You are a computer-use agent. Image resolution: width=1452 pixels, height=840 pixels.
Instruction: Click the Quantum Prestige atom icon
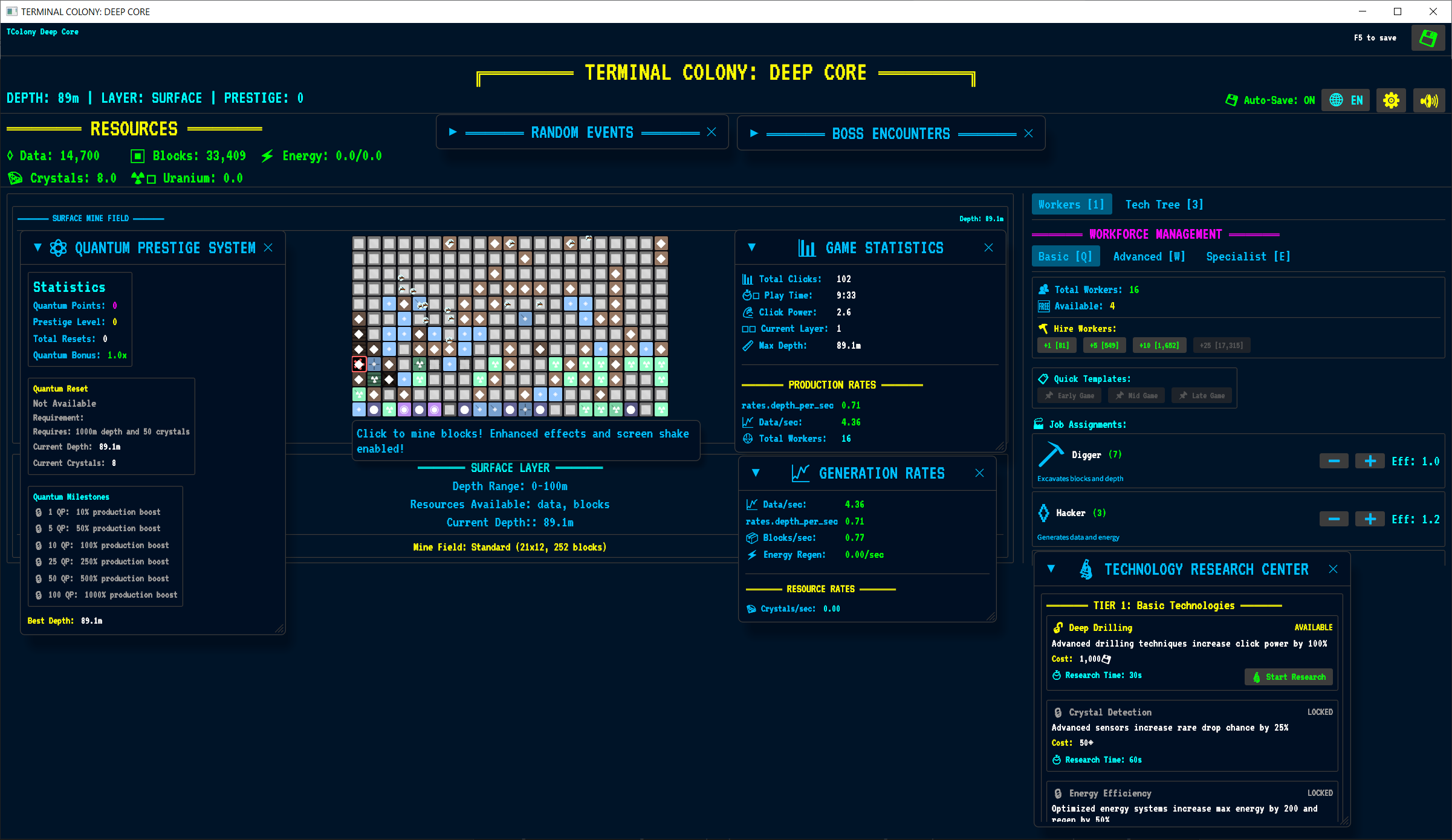pyautogui.click(x=59, y=248)
